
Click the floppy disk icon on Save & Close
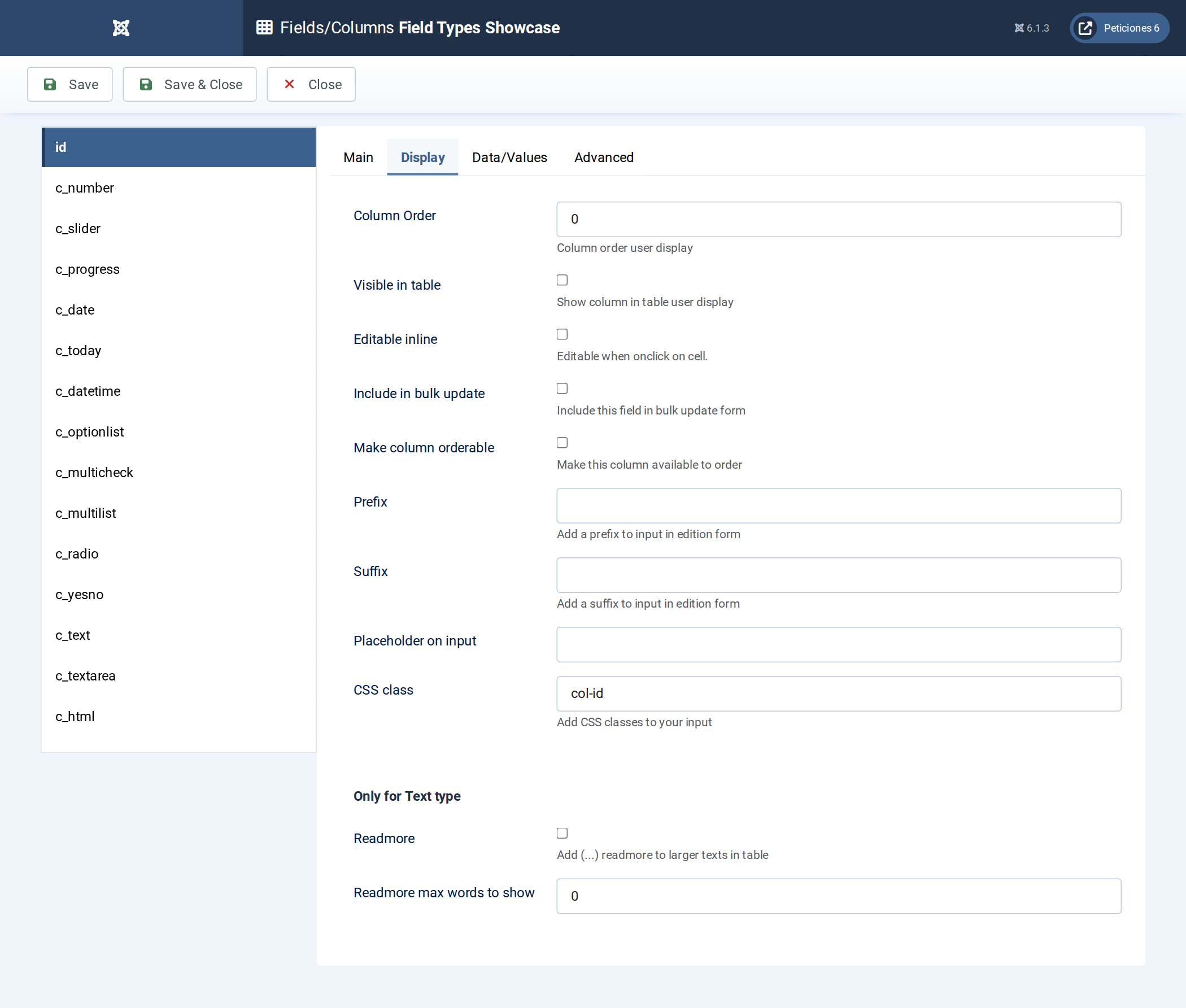(x=146, y=85)
